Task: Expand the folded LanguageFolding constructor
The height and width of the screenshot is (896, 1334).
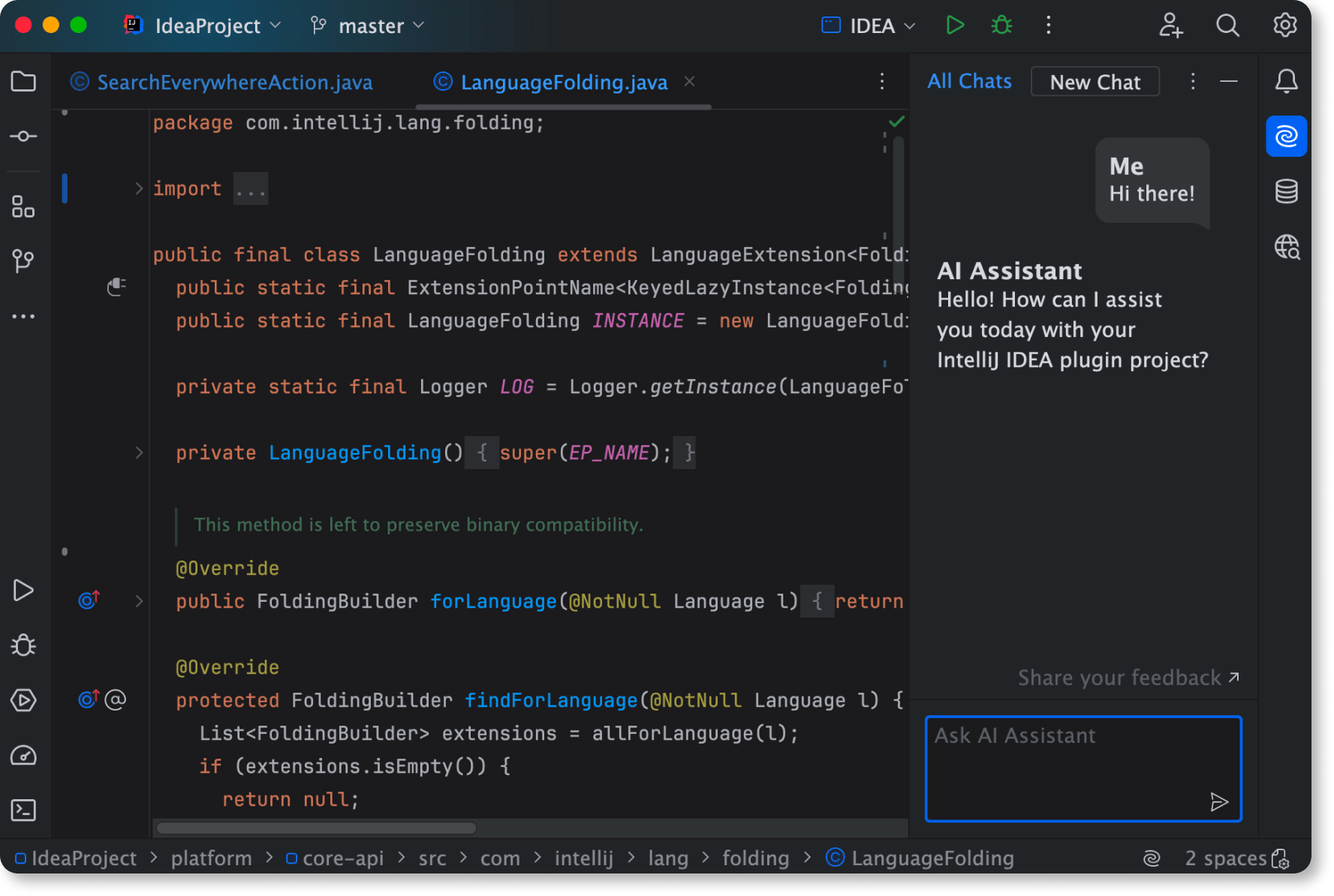Action: pos(139,453)
